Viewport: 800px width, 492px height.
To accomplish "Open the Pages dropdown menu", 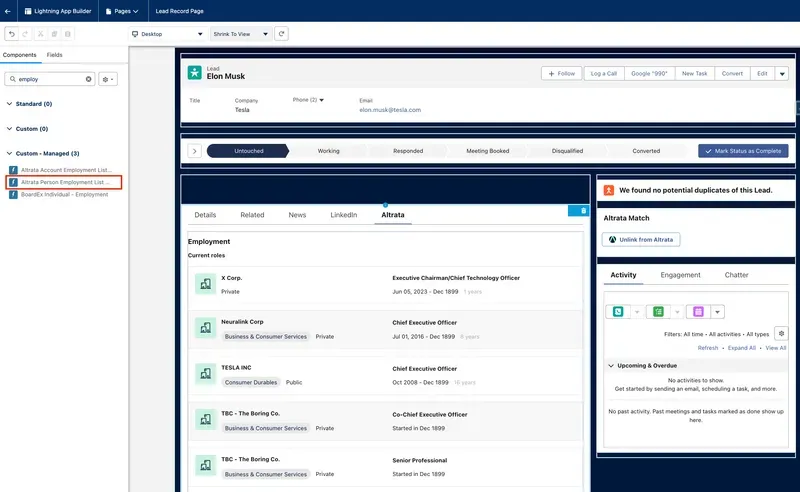I will 122,11.
